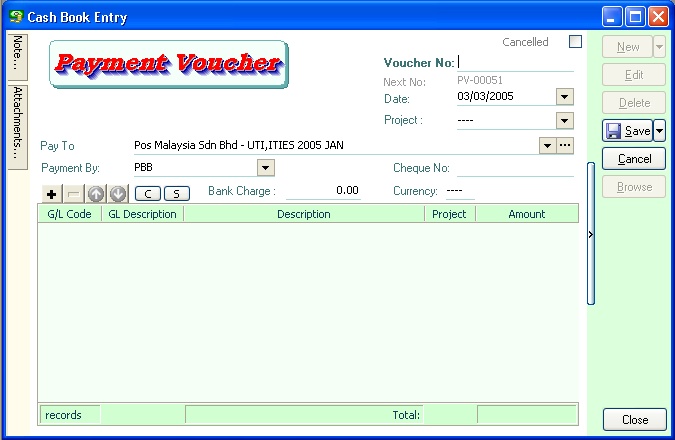Open the Note side tab

coord(18,56)
